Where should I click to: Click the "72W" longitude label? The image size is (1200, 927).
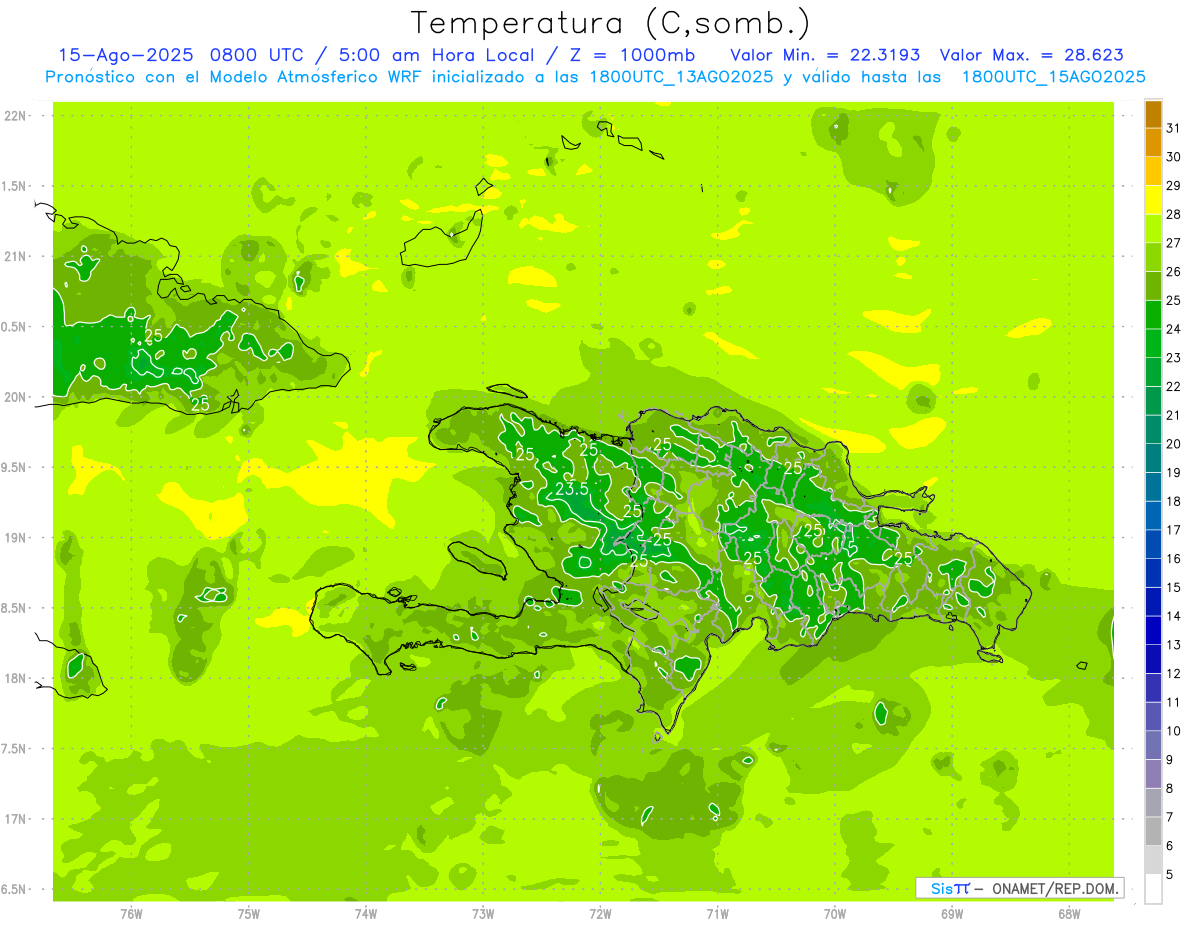tap(600, 914)
